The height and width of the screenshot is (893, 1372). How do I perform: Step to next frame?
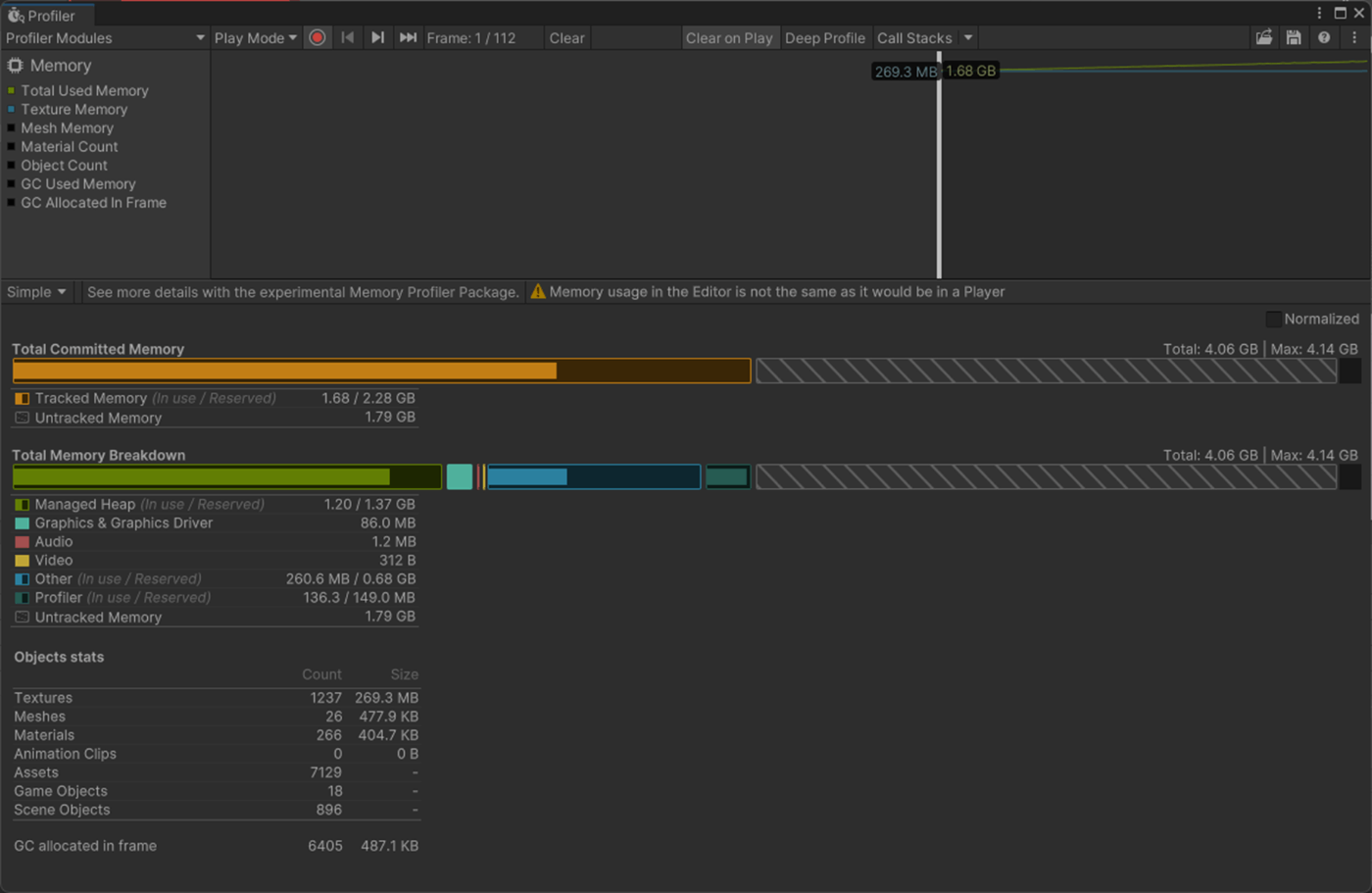click(x=377, y=37)
